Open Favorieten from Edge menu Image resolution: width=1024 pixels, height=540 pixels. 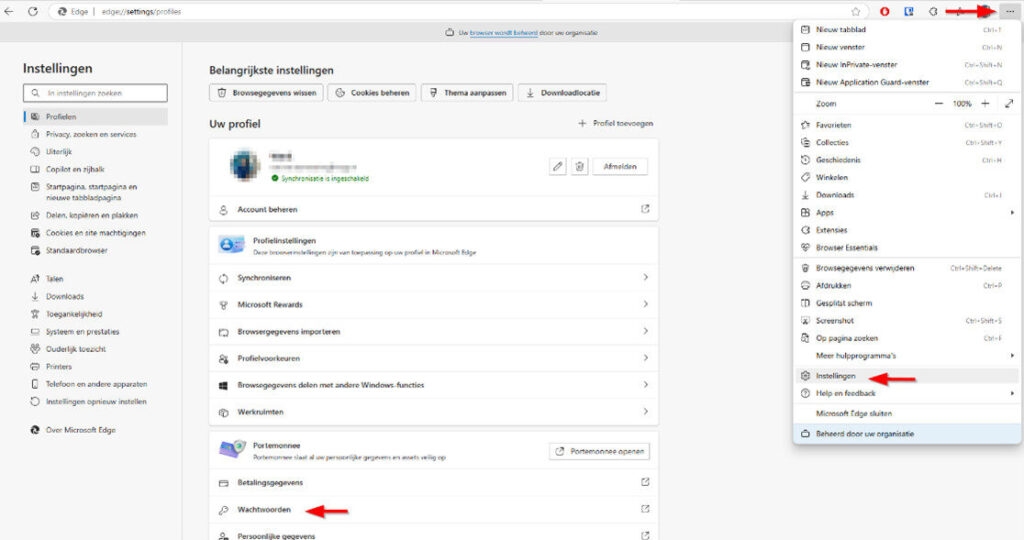(907, 125)
